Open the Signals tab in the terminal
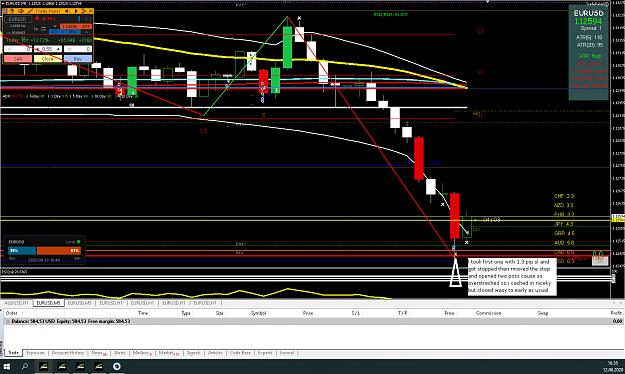Screen dimensions: 625x374 (x=193, y=353)
